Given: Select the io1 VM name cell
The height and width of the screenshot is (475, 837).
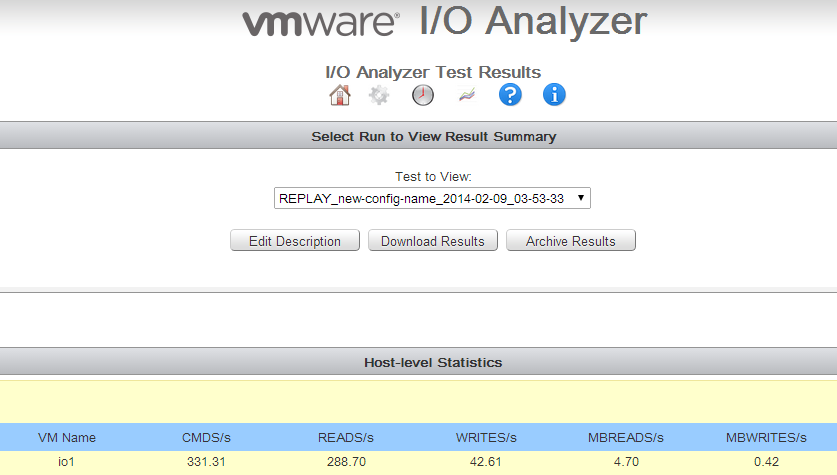Looking at the screenshot, I should 66,462.
